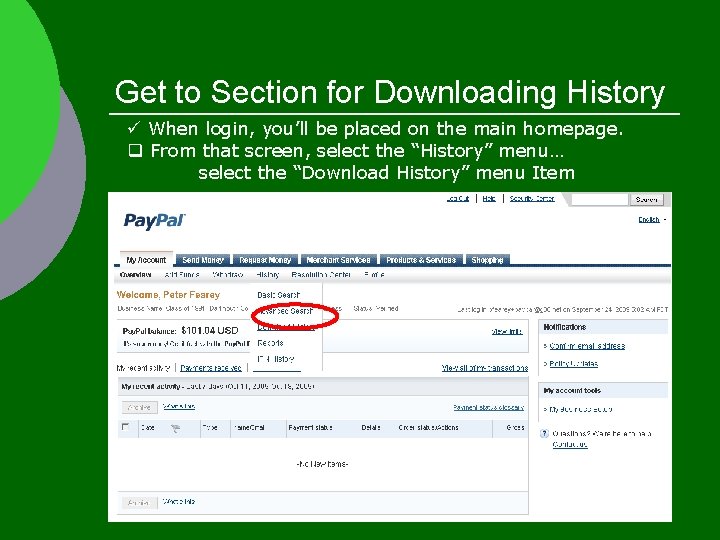Click the Log Out link

click(x=458, y=198)
